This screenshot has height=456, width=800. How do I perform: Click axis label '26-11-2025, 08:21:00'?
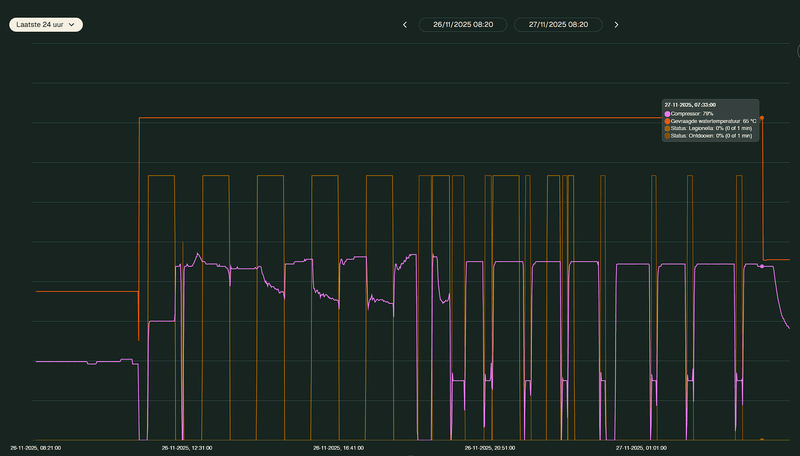coord(36,448)
